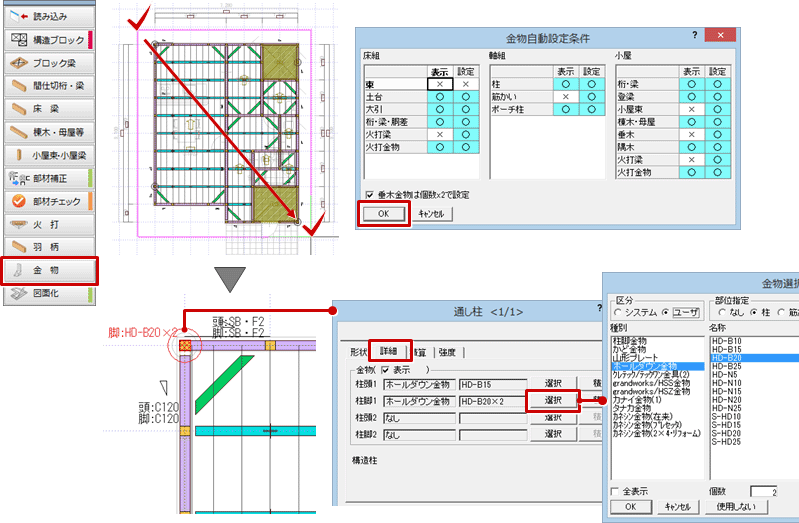Screen dimensions: 799x523
Task: Open the 図面化 drawing tool
Action: [49, 294]
